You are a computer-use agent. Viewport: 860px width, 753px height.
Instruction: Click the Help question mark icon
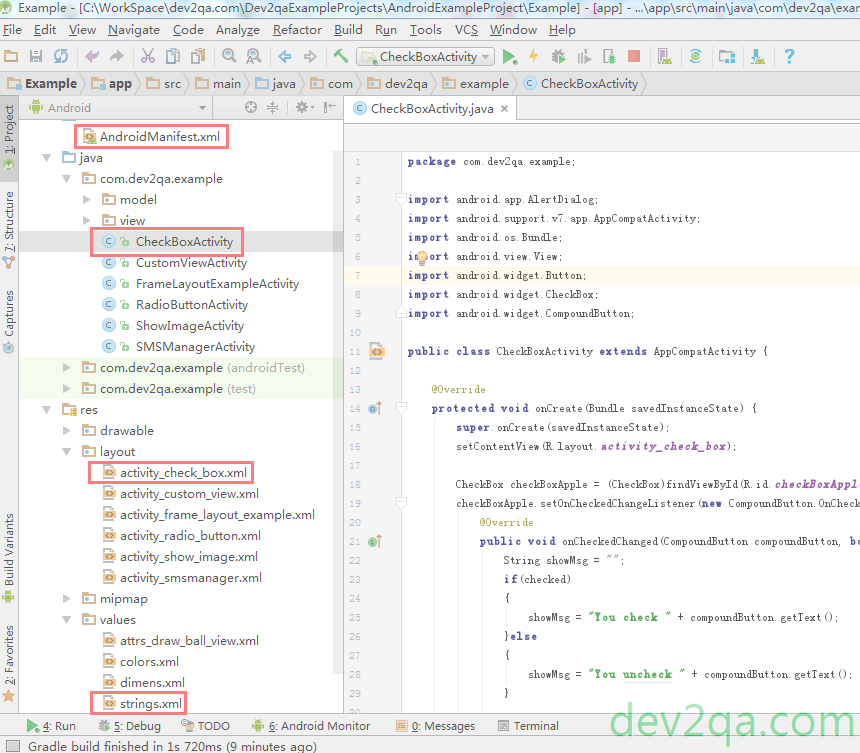click(789, 57)
